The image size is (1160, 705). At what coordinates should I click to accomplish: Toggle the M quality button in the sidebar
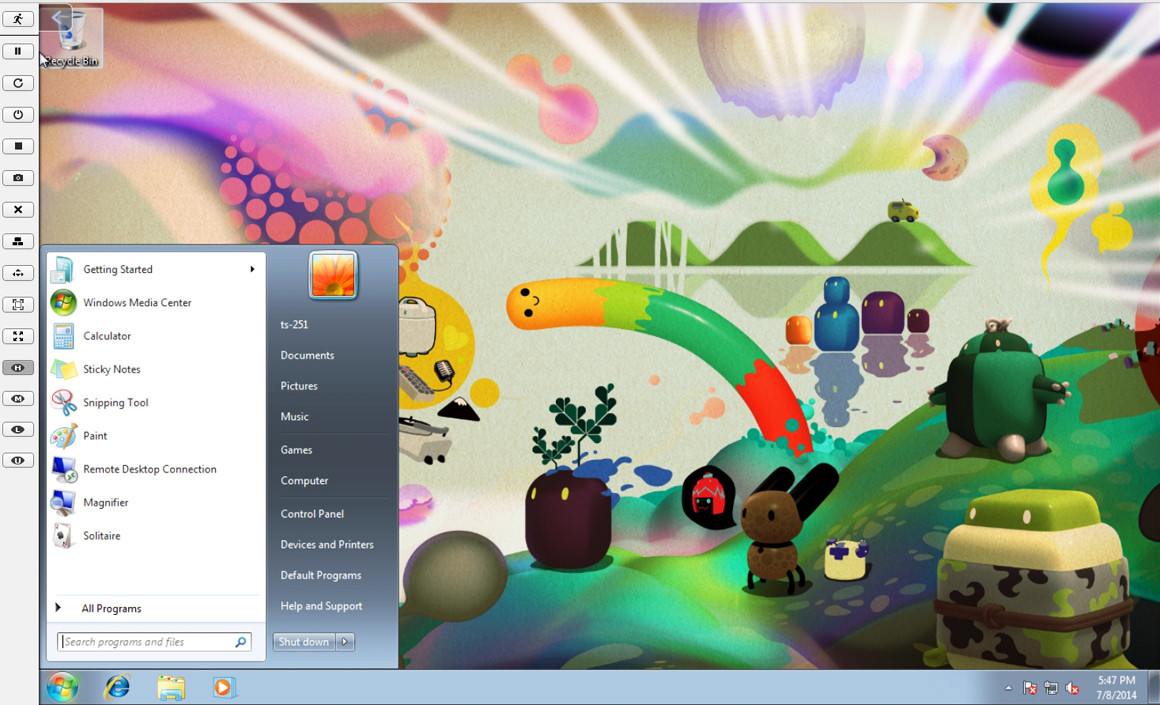pyautogui.click(x=18, y=399)
